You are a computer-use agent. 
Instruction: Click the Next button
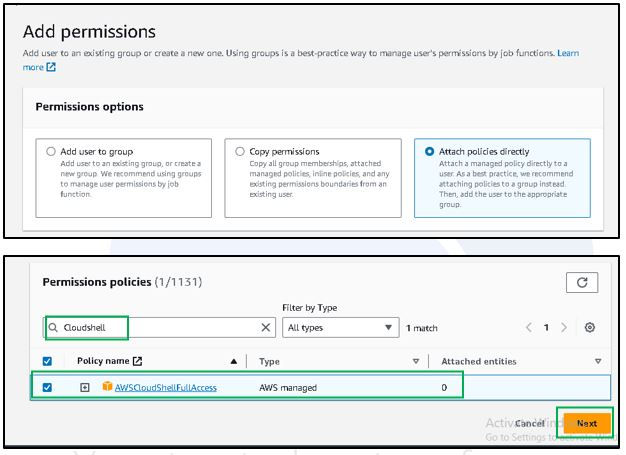pyautogui.click(x=587, y=423)
